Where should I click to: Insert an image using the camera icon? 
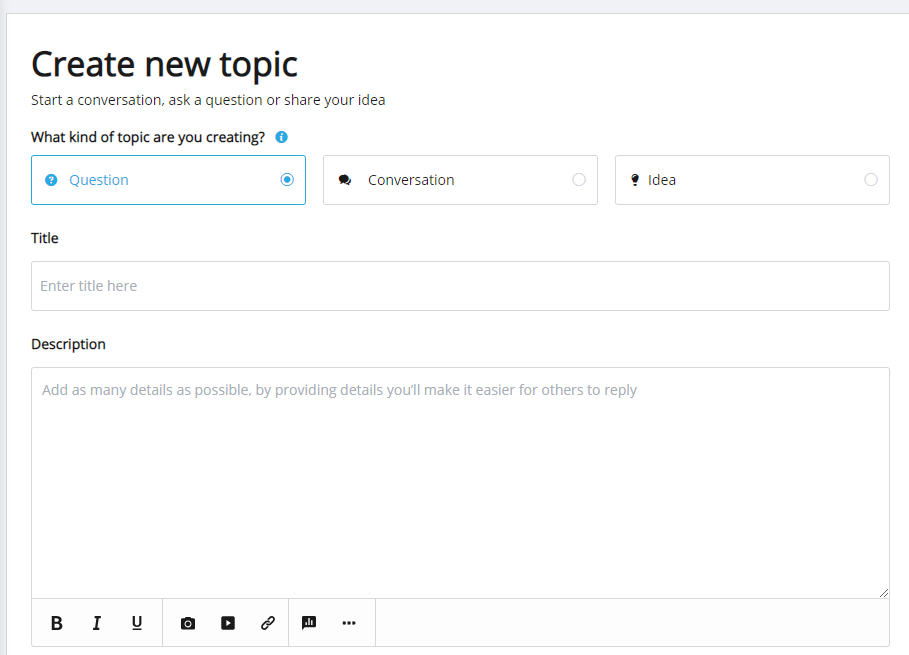pyautogui.click(x=188, y=623)
